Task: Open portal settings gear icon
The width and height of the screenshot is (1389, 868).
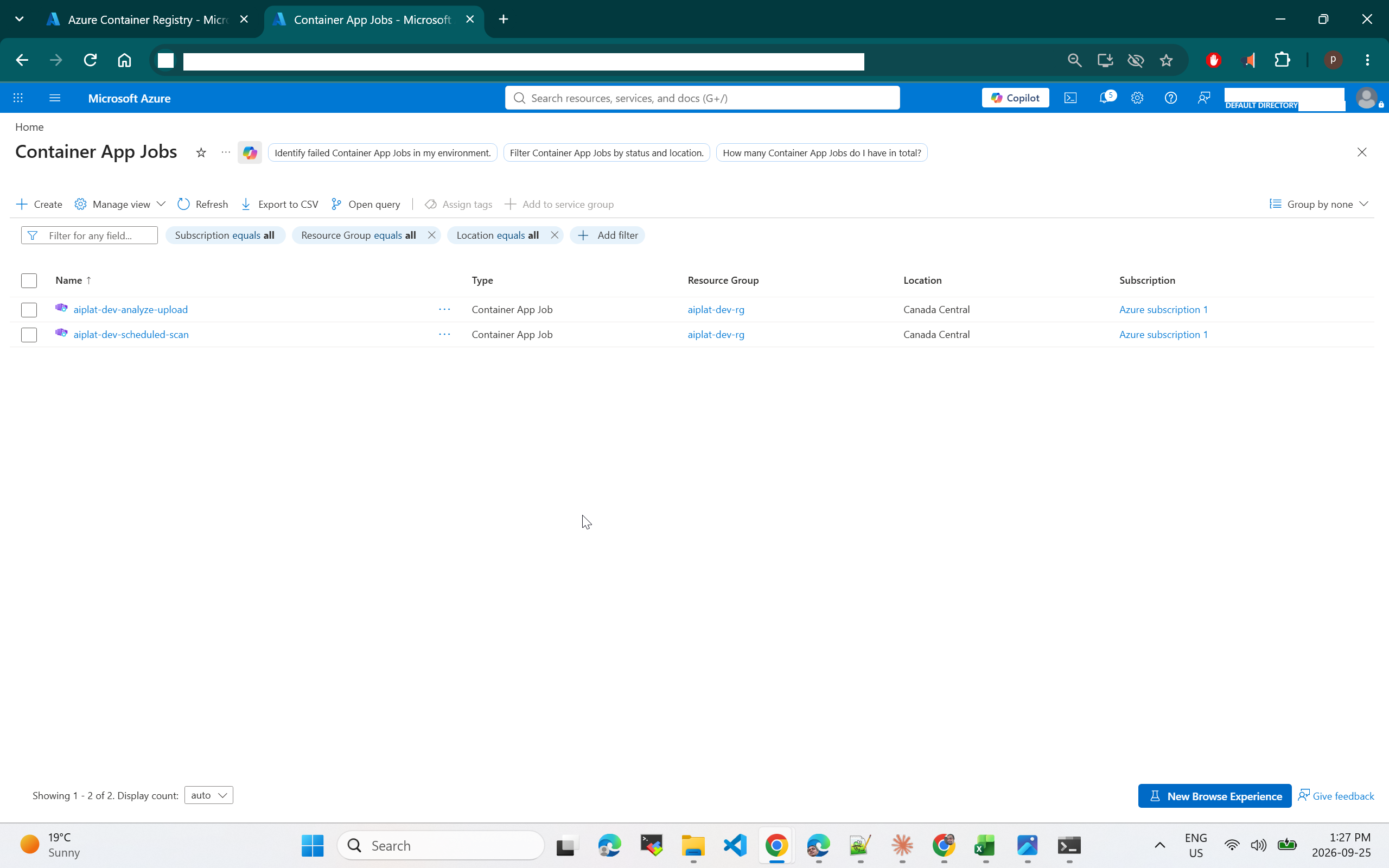Action: point(1137,98)
